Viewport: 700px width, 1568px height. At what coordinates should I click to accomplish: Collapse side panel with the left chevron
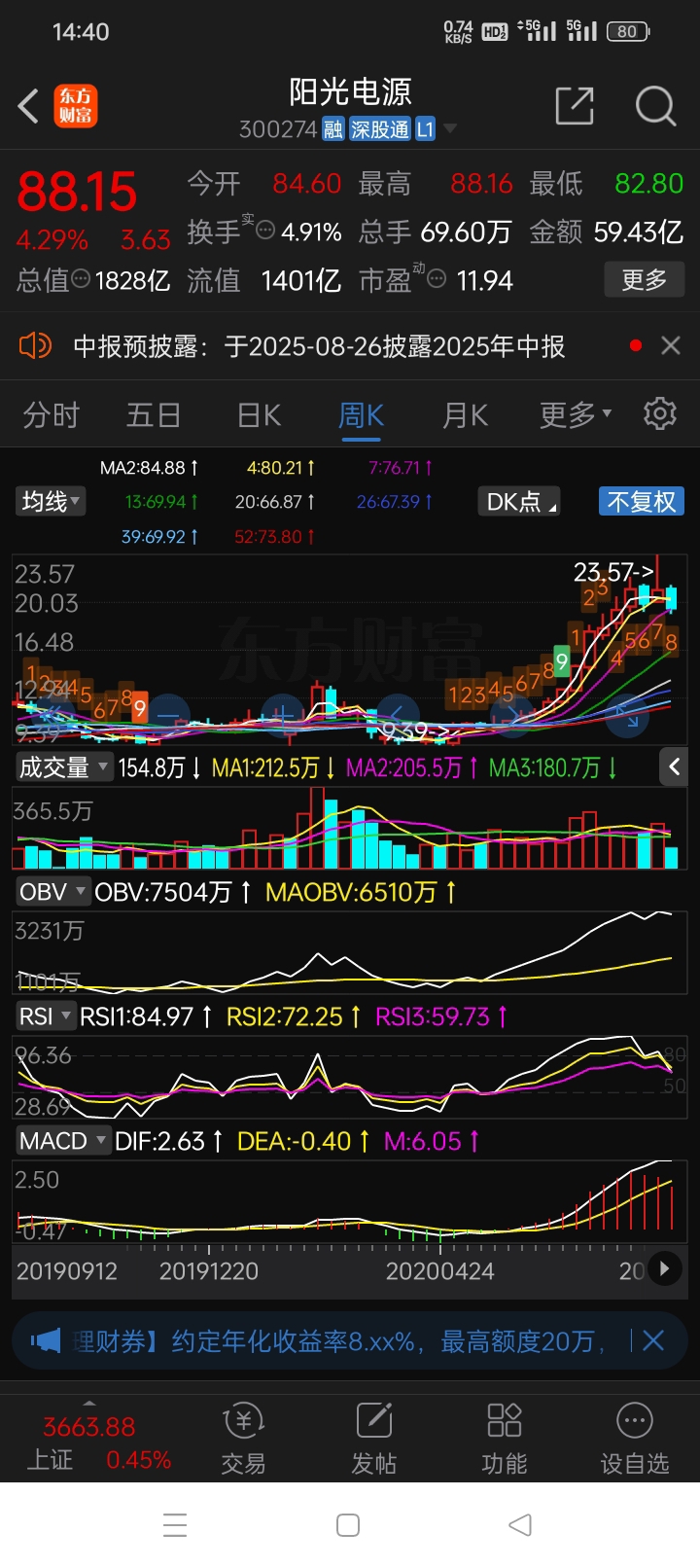pyautogui.click(x=675, y=766)
